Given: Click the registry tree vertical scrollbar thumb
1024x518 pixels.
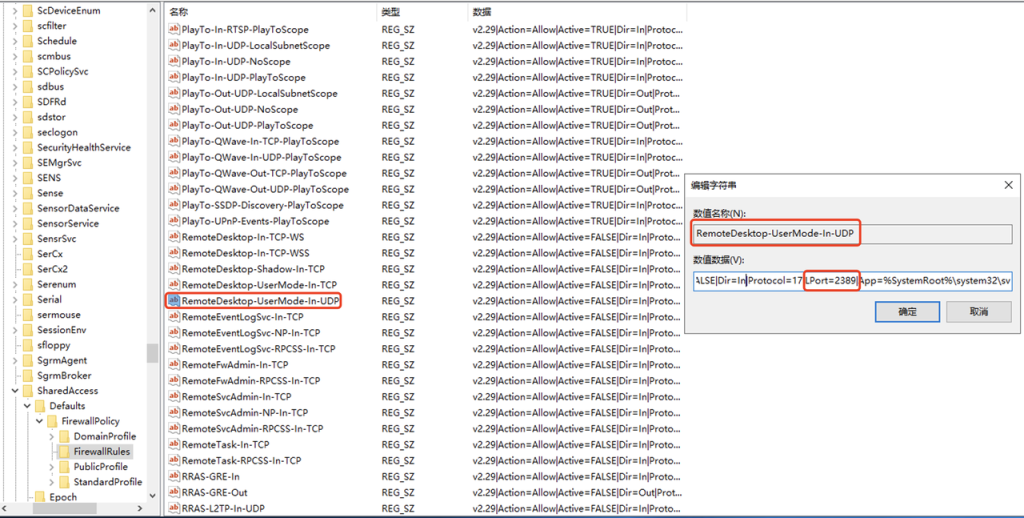Looking at the screenshot, I should [x=152, y=353].
